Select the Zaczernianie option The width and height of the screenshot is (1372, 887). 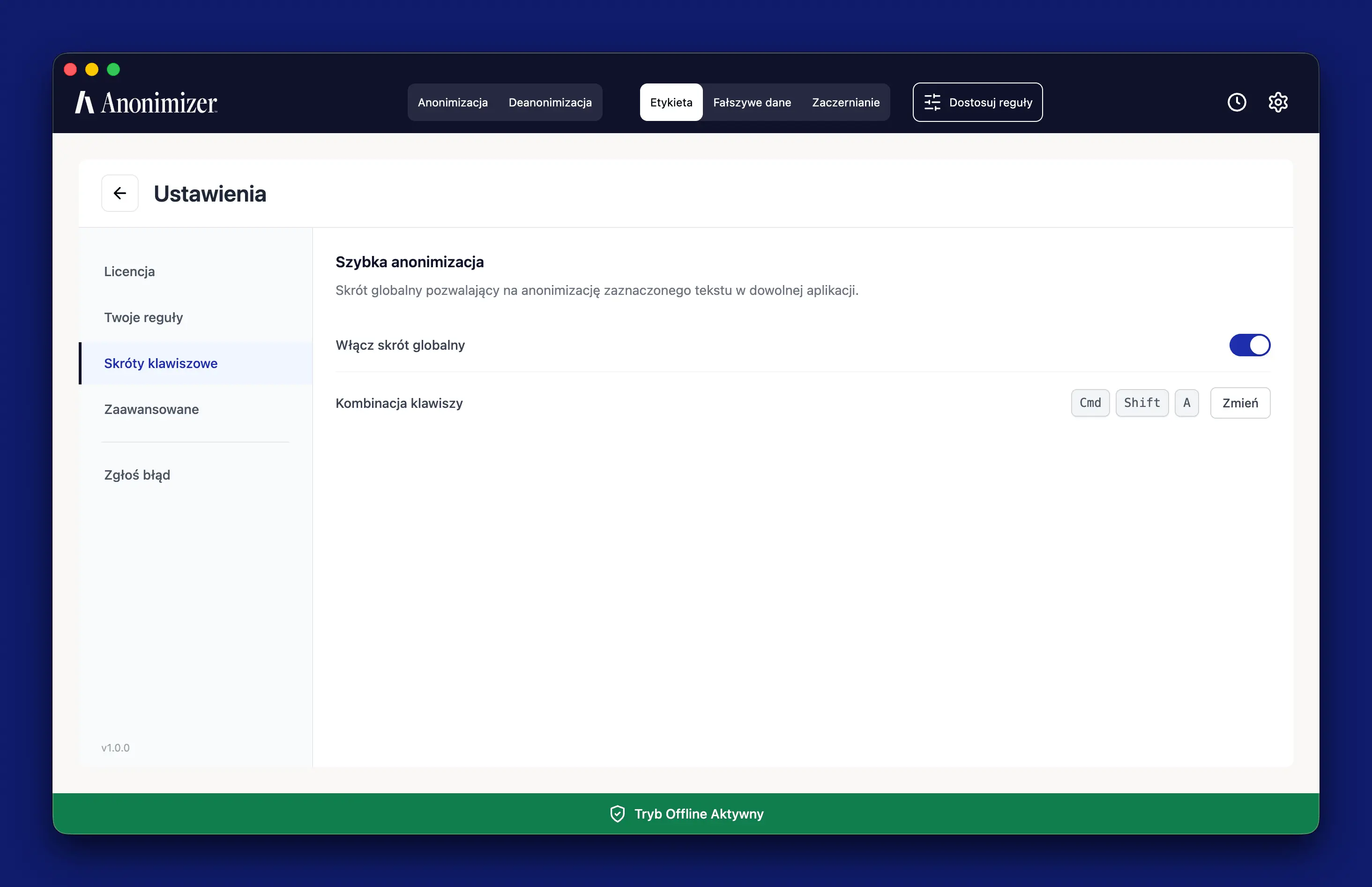pyautogui.click(x=845, y=102)
